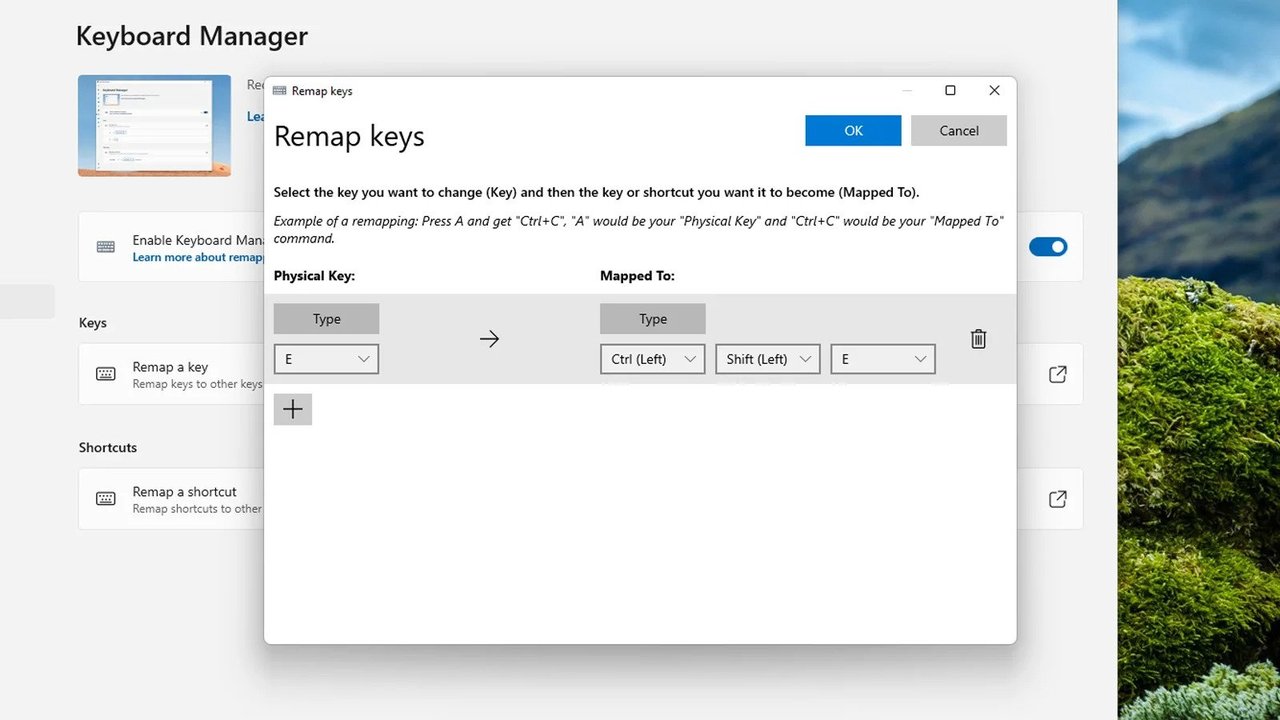Click Type button under Mapped To
This screenshot has height=720, width=1280.
coord(653,319)
